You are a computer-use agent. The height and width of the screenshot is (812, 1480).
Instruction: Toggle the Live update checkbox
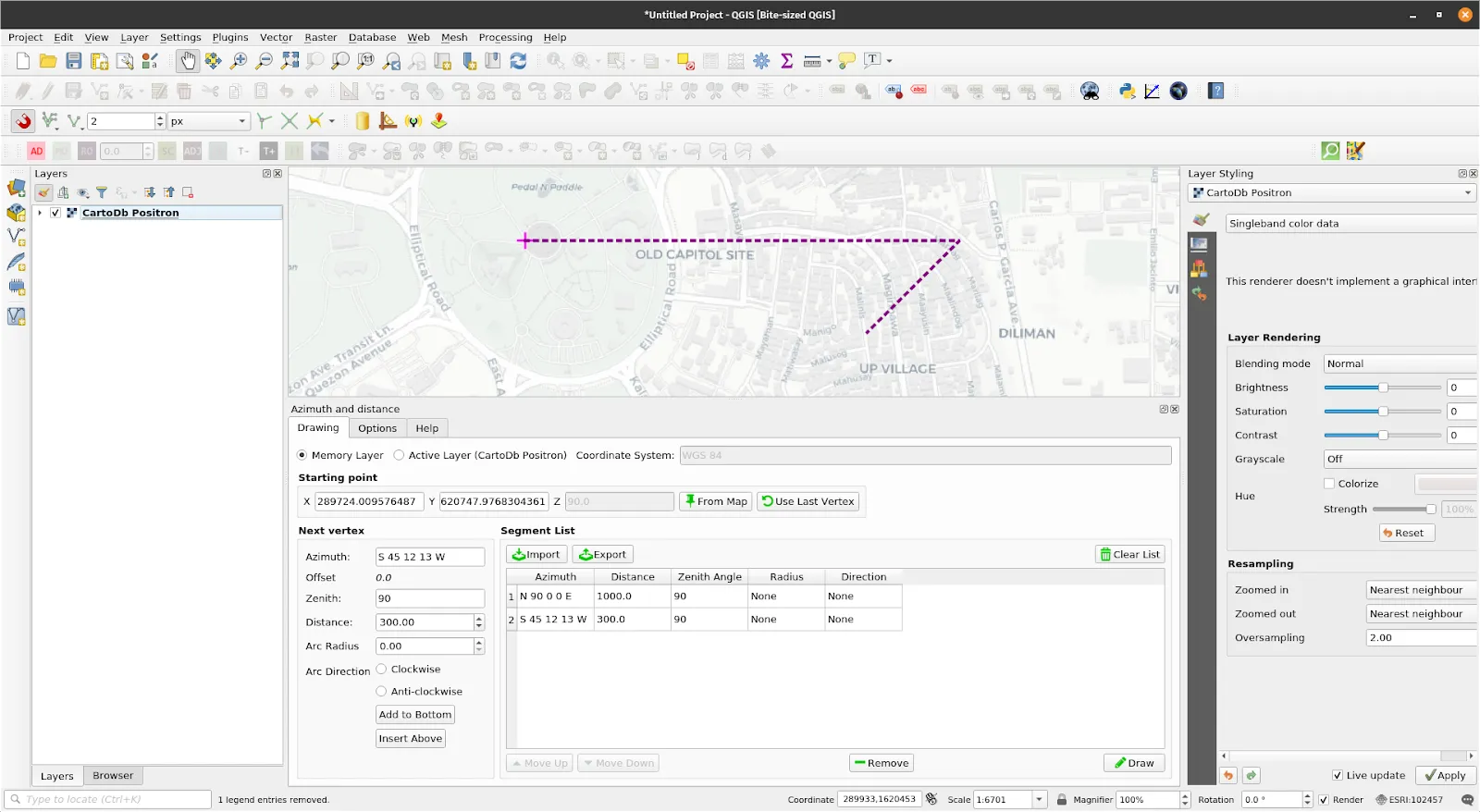[1338, 776]
